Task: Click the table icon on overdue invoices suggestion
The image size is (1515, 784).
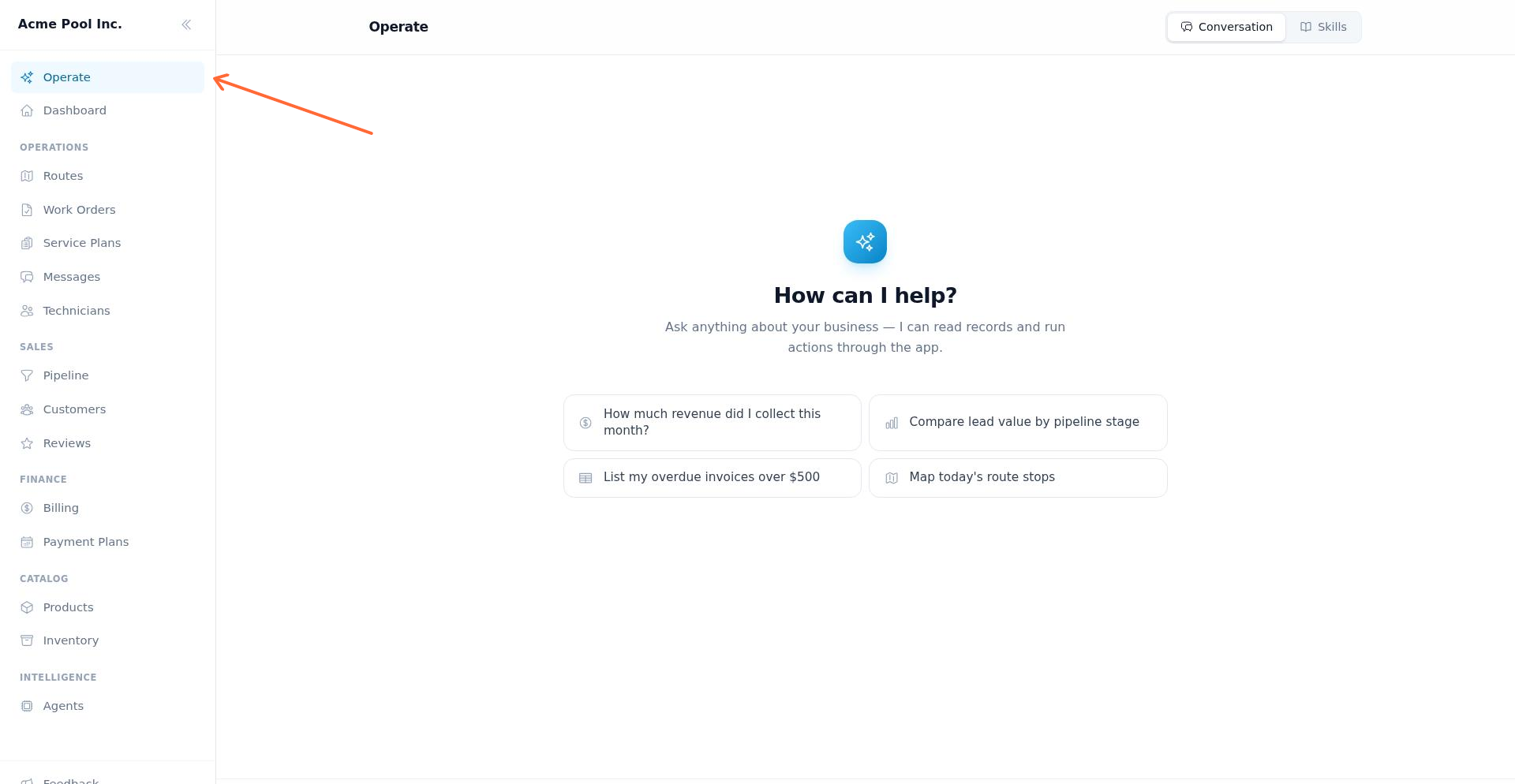Action: 585,478
